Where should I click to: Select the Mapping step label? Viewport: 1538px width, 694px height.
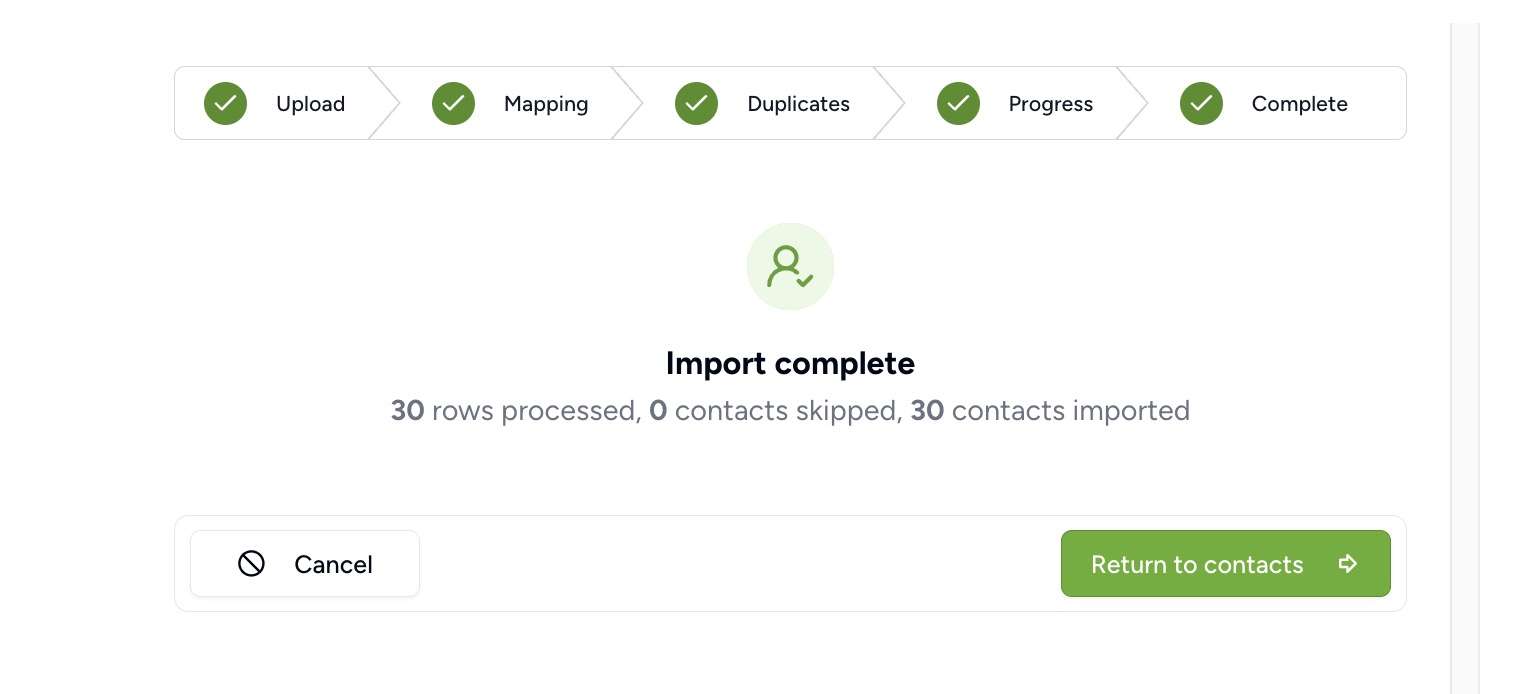[546, 104]
